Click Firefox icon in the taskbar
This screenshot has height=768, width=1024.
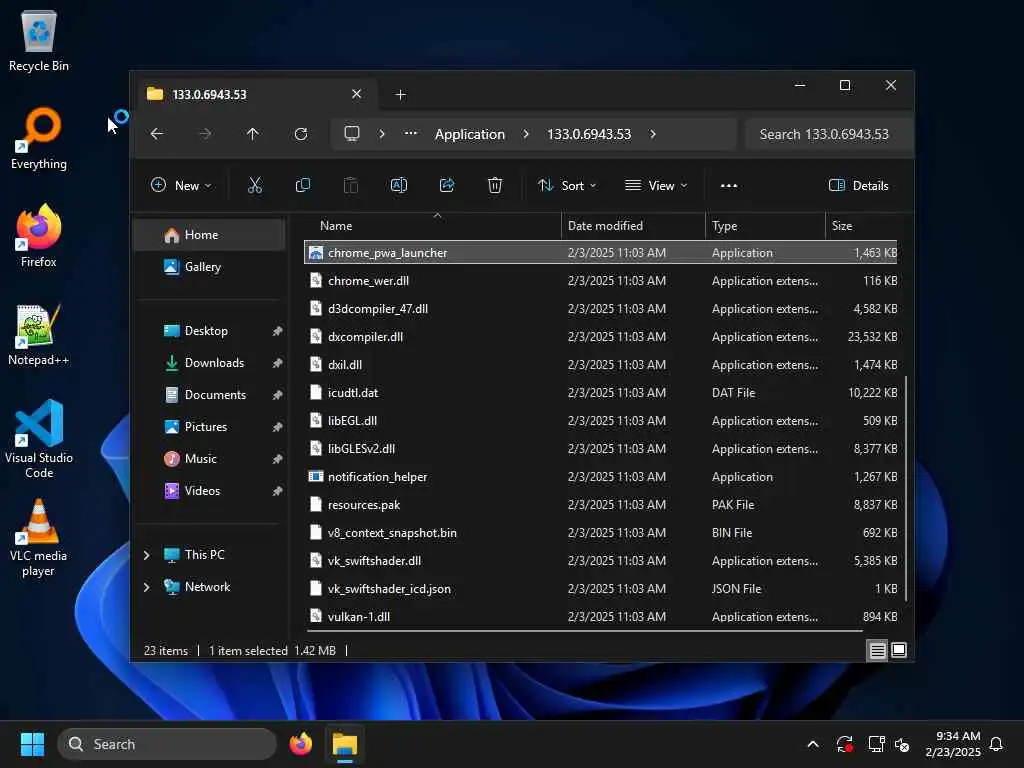300,744
